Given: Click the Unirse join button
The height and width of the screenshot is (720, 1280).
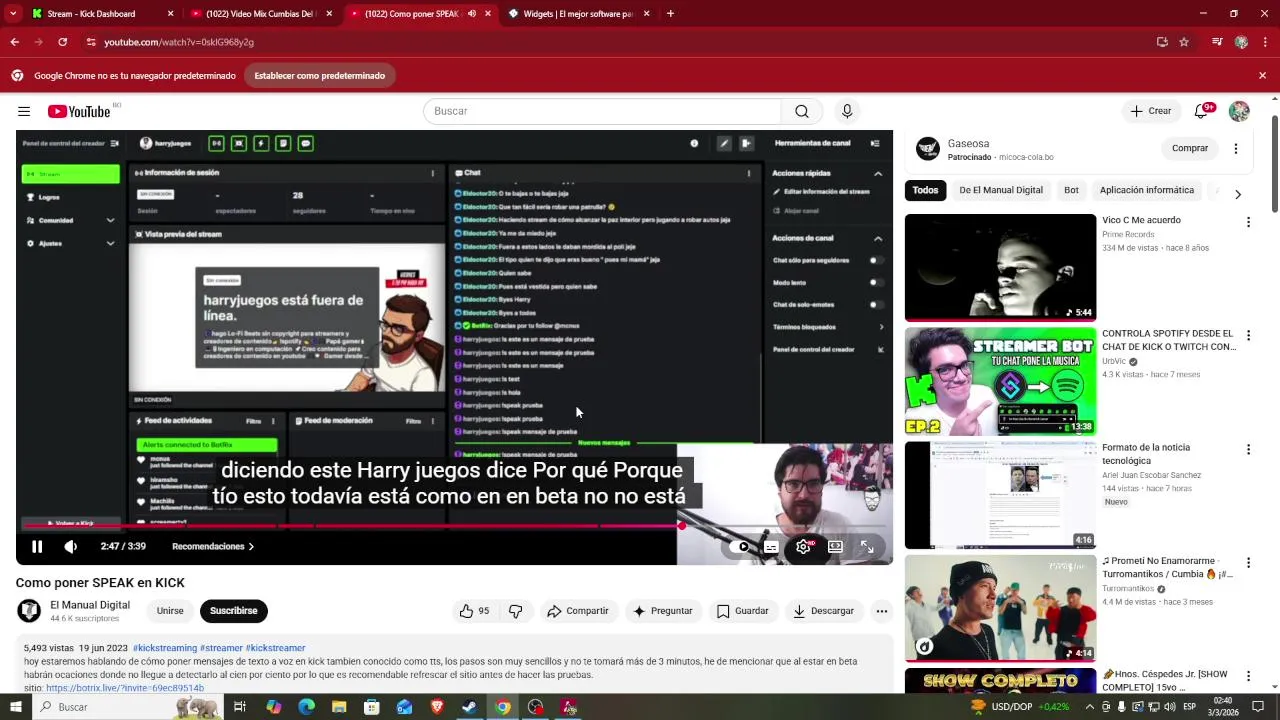Looking at the screenshot, I should point(170,611).
